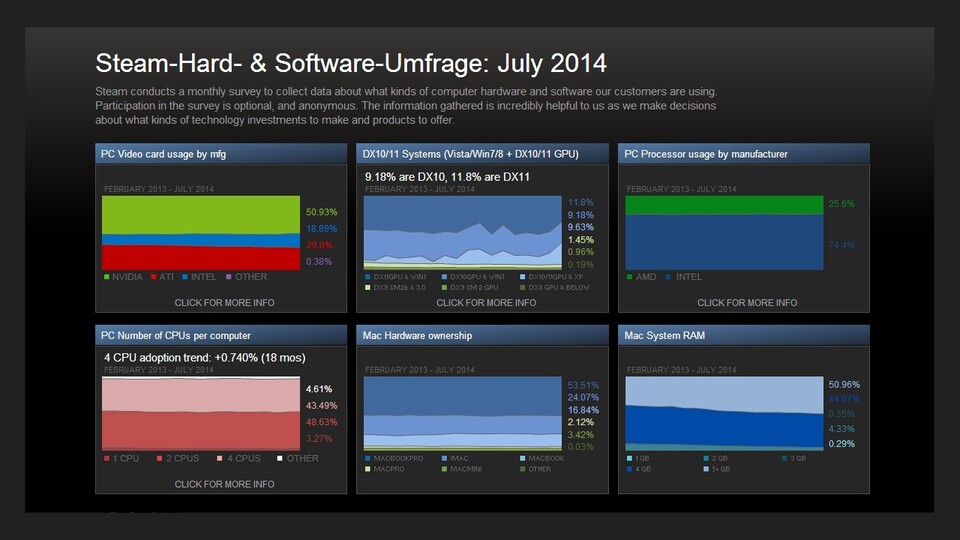Click the IMAC legend marker
The width and height of the screenshot is (960, 540).
445,458
